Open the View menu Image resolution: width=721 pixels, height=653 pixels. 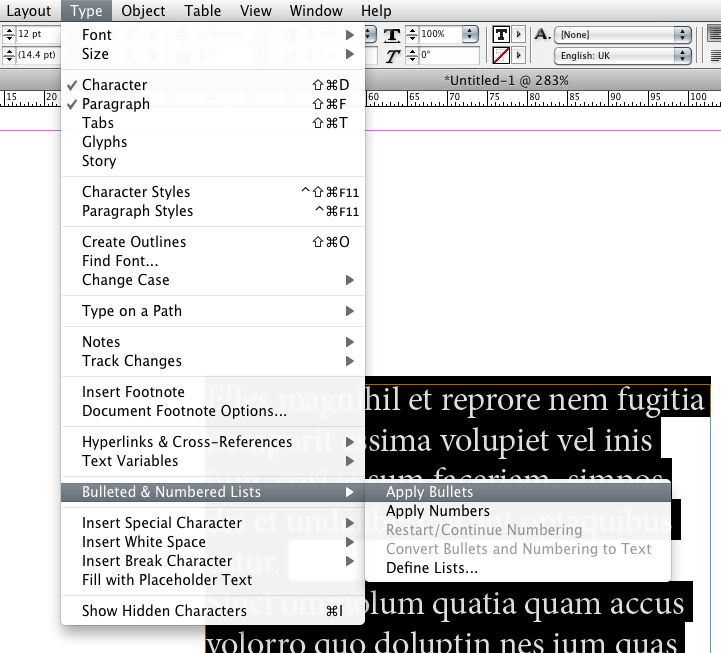point(256,11)
